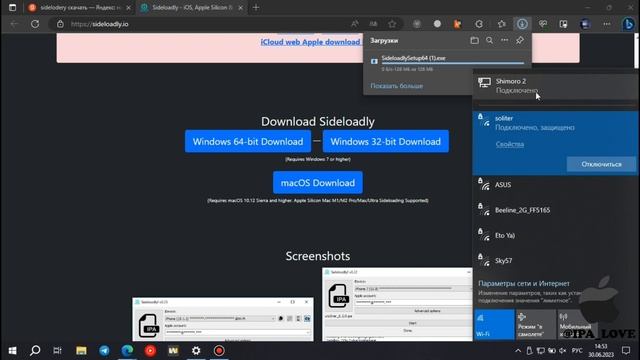Search downloads magnifier icon
The height and width of the screenshot is (360, 640).
489,40
